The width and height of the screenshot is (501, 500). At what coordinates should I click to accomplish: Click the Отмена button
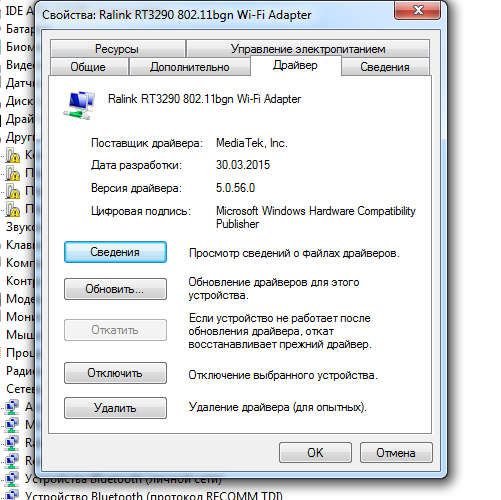[396, 453]
